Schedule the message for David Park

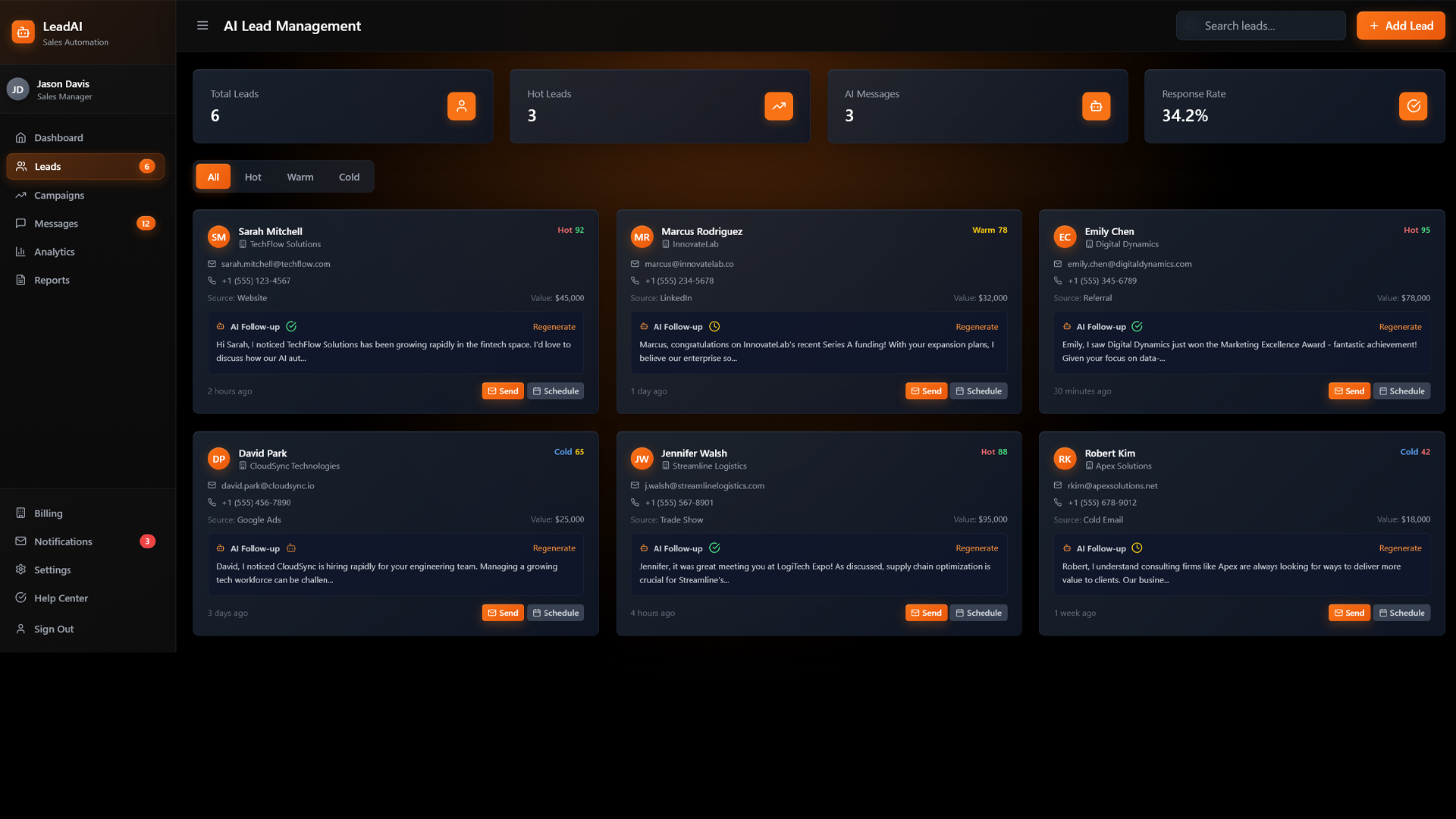click(x=555, y=613)
